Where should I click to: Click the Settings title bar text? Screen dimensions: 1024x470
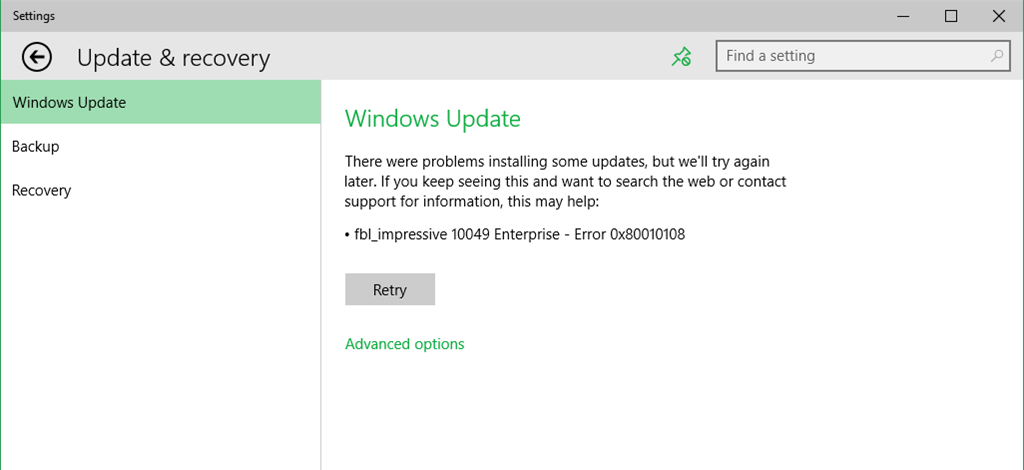[x=34, y=16]
